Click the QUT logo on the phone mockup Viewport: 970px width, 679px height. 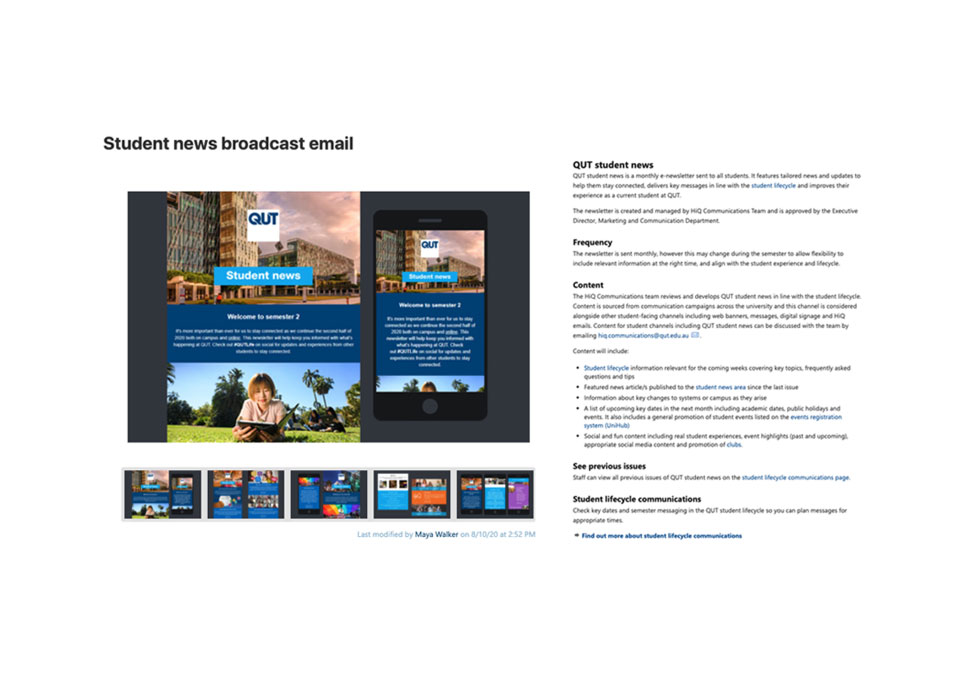point(430,243)
